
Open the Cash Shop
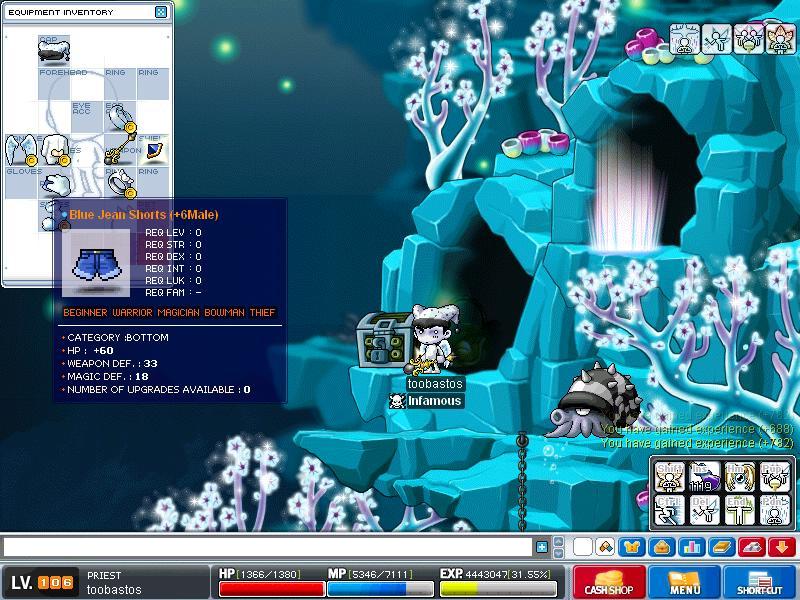click(x=609, y=582)
